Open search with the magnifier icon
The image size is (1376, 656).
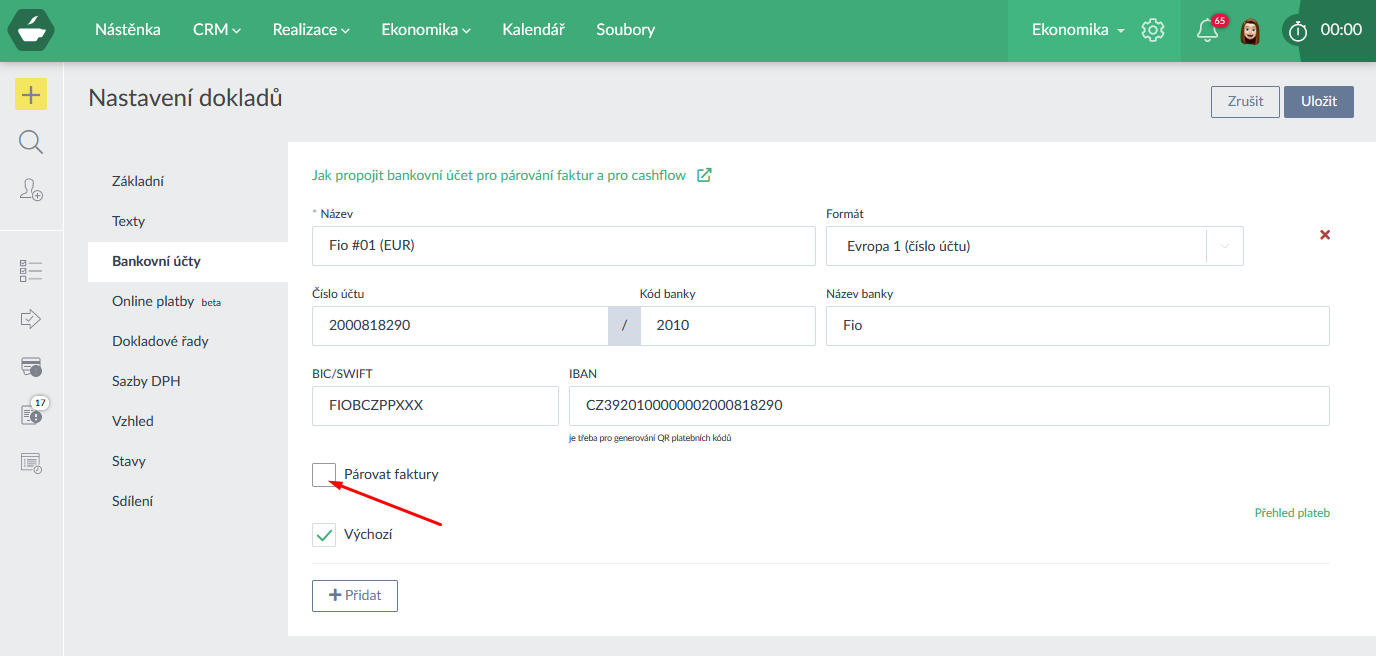(31, 142)
